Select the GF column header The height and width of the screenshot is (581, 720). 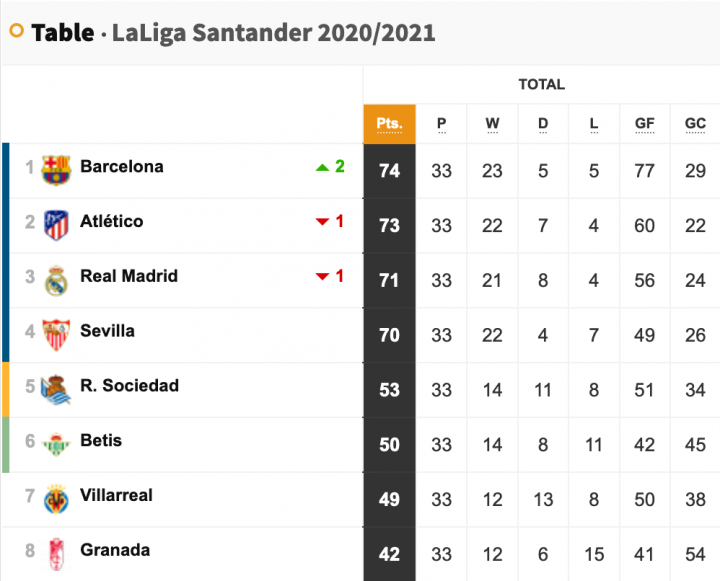(644, 124)
